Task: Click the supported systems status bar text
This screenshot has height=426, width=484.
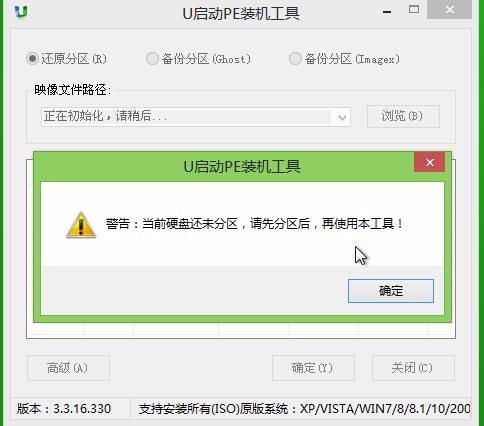Action: pyautogui.click(x=305, y=409)
